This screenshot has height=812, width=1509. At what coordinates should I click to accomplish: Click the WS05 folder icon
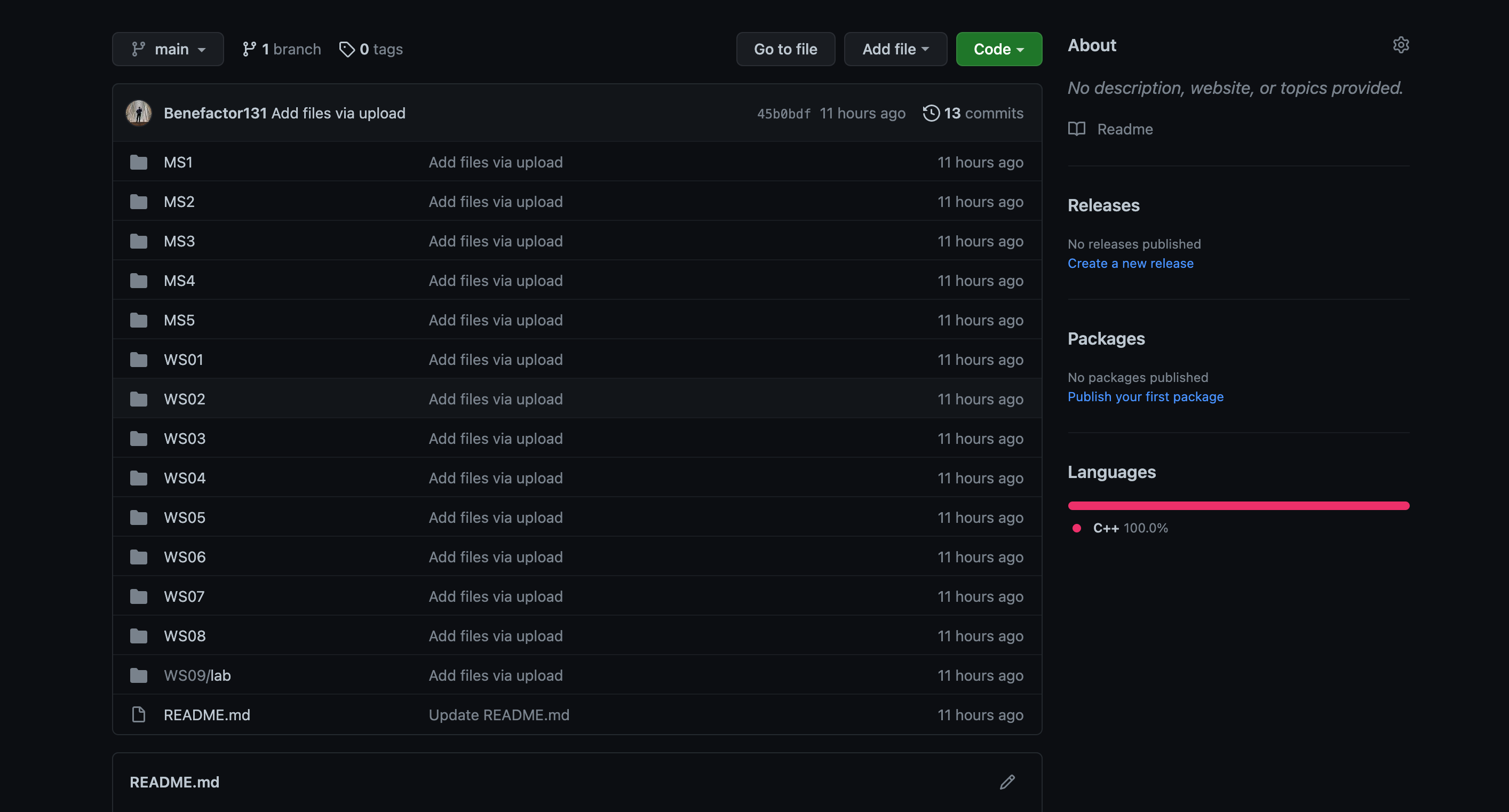tap(139, 518)
